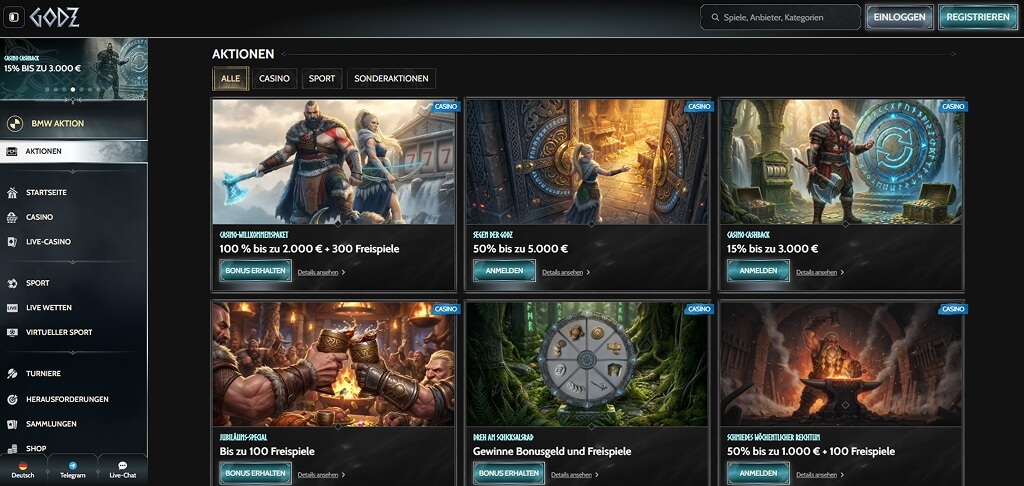Image resolution: width=1024 pixels, height=486 pixels.
Task: Select the SONDERAKTIONEN filter tab
Action: tap(391, 78)
